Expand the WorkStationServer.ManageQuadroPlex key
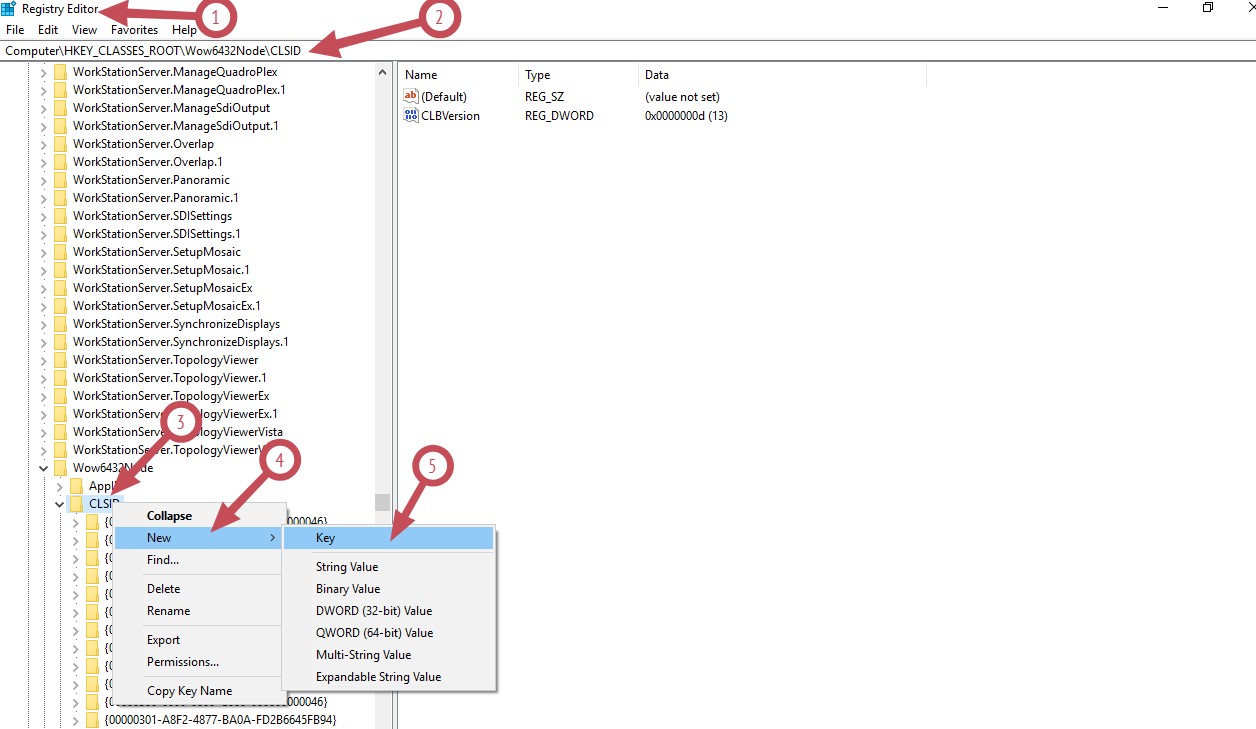Screen dimensions: 1256x729 pos(43,72)
